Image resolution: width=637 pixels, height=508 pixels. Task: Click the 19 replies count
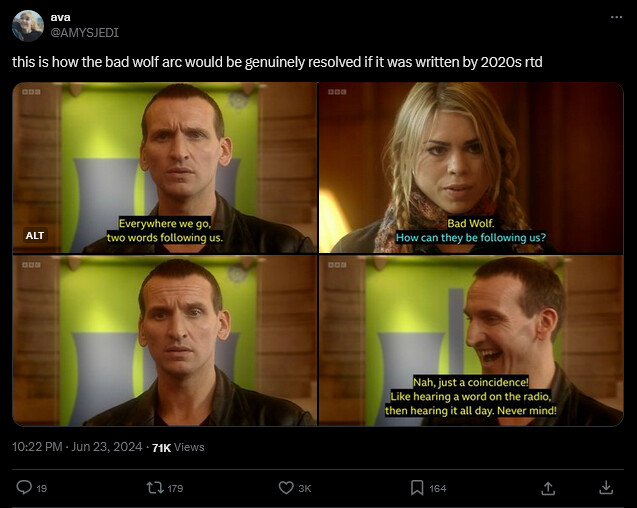coord(42,488)
